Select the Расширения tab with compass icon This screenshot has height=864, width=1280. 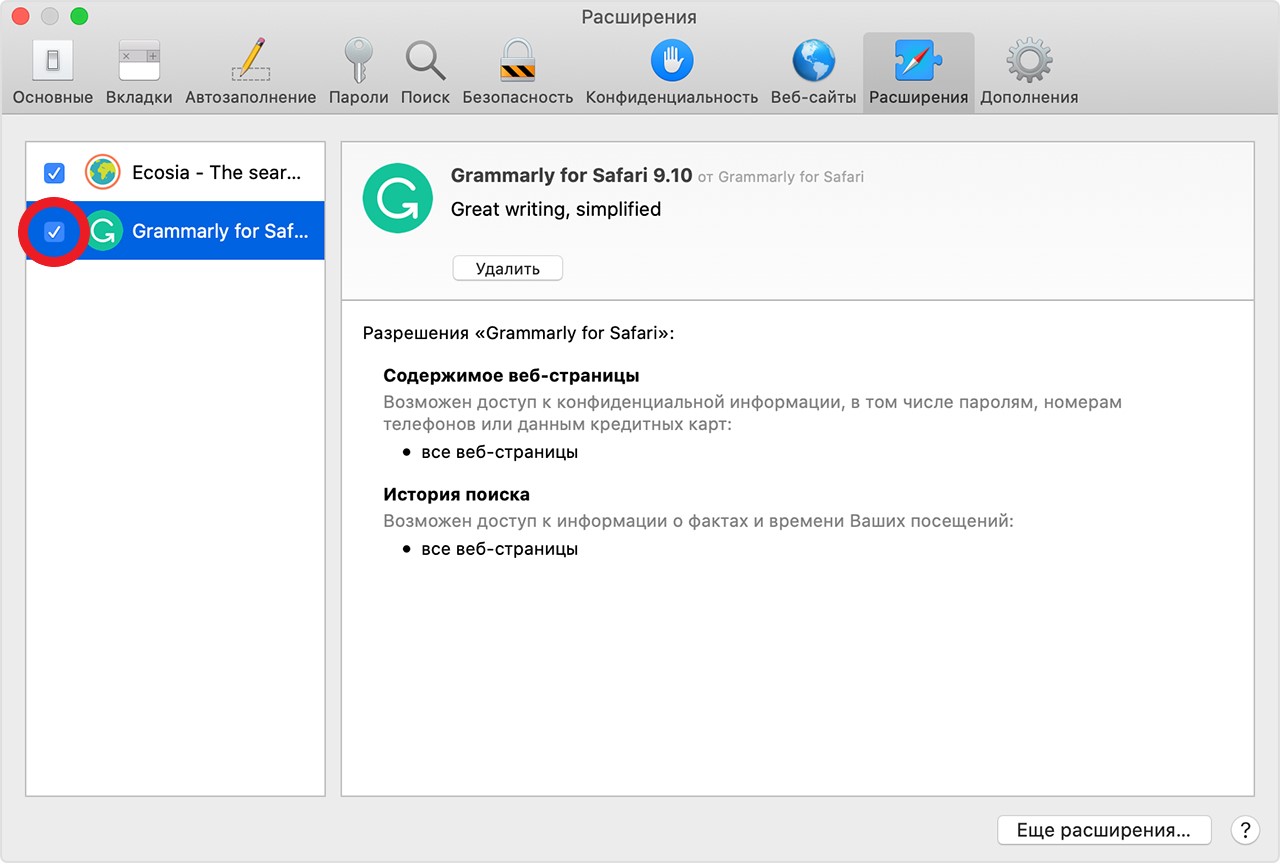(918, 71)
